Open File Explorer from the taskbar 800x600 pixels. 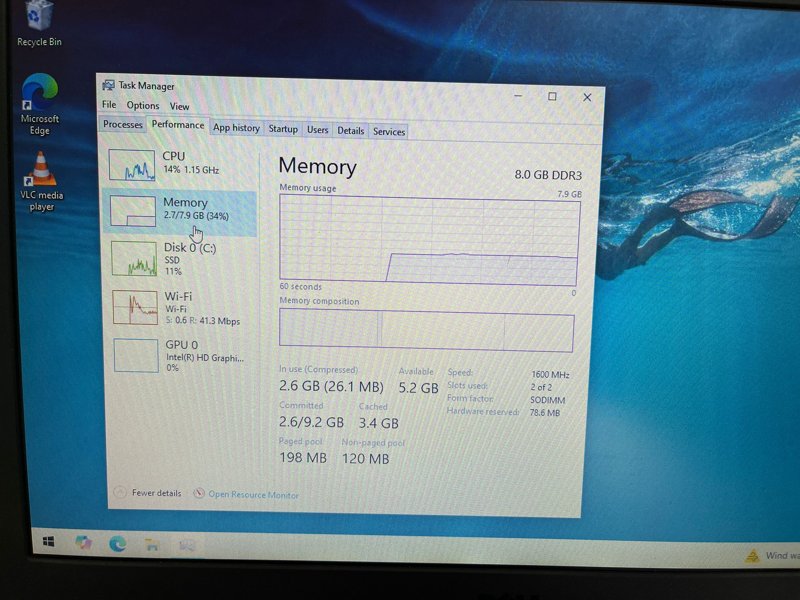(x=151, y=543)
